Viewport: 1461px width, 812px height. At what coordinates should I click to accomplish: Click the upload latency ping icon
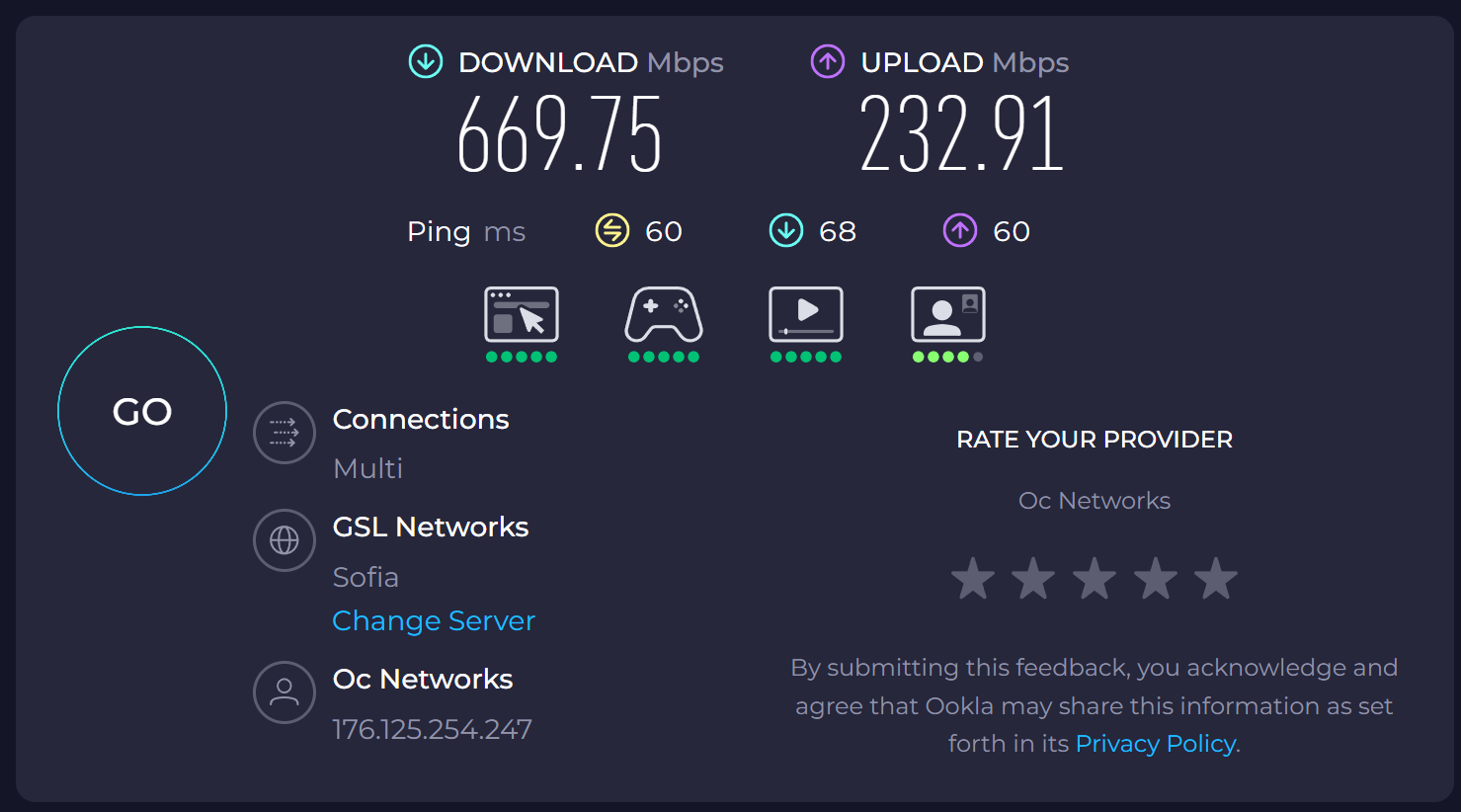pos(960,231)
